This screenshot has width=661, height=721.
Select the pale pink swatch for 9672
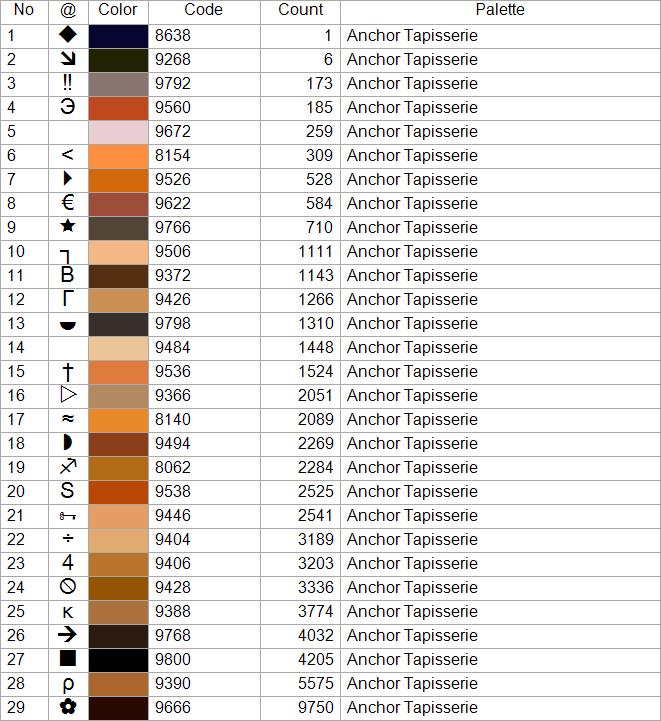click(x=119, y=132)
